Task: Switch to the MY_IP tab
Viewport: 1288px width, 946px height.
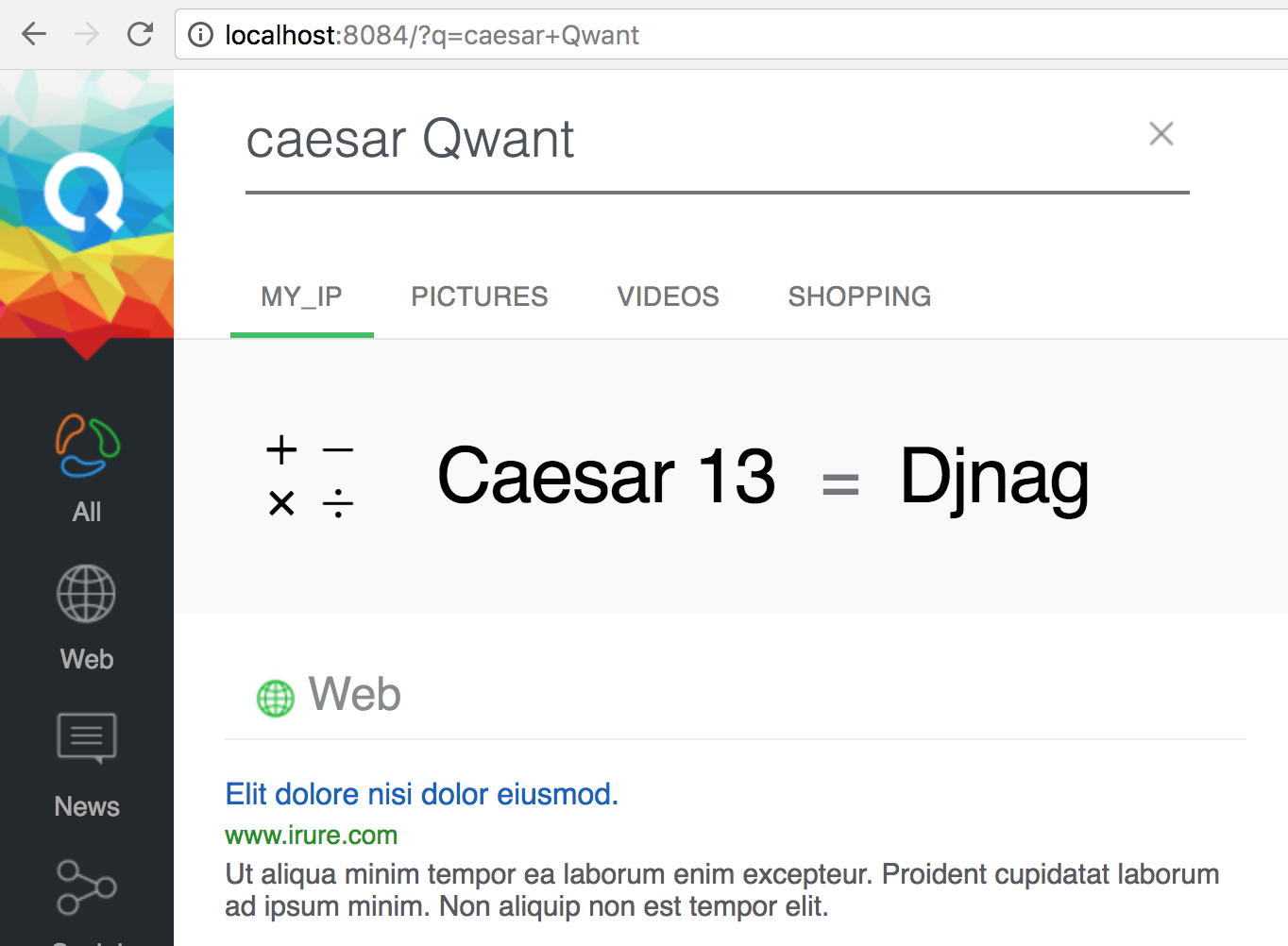Action: point(302,296)
